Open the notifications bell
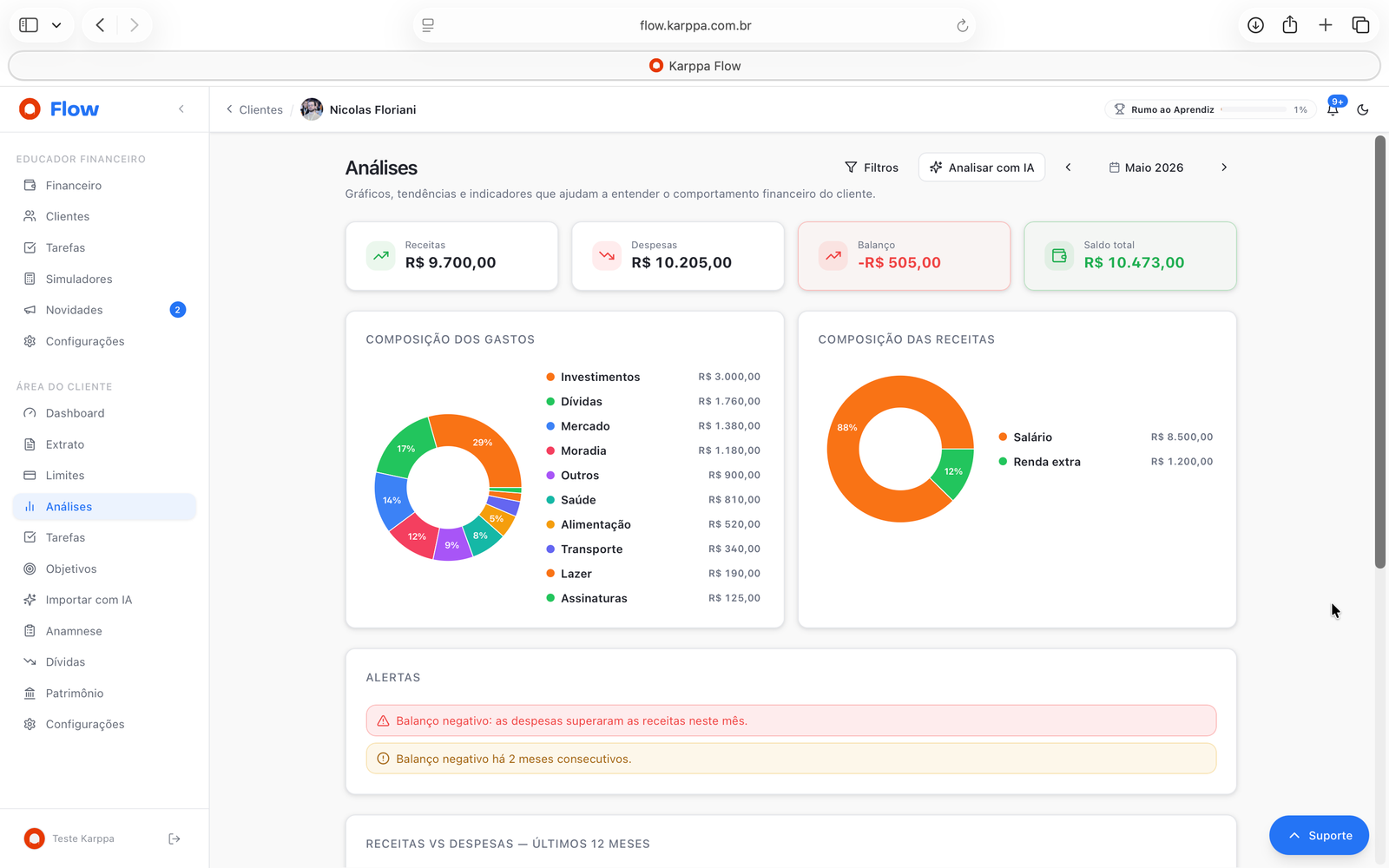The image size is (1389, 868). (1333, 109)
